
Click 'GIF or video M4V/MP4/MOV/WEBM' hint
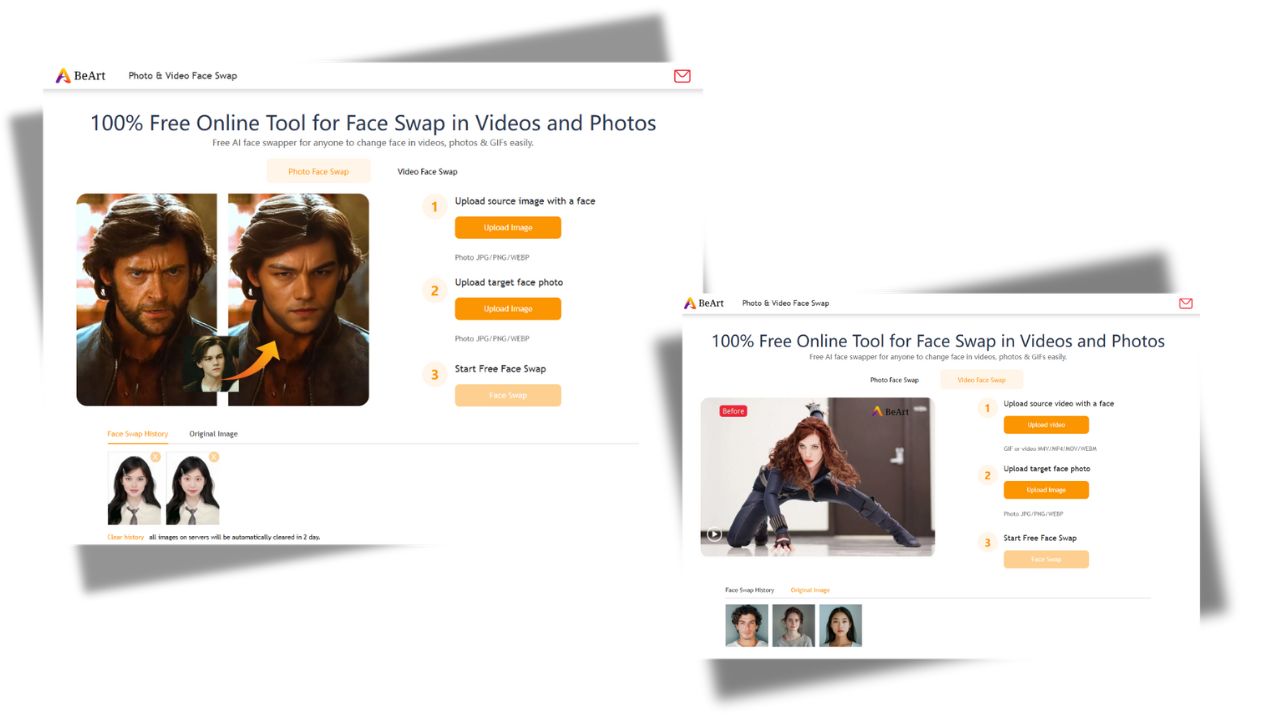click(x=1050, y=449)
